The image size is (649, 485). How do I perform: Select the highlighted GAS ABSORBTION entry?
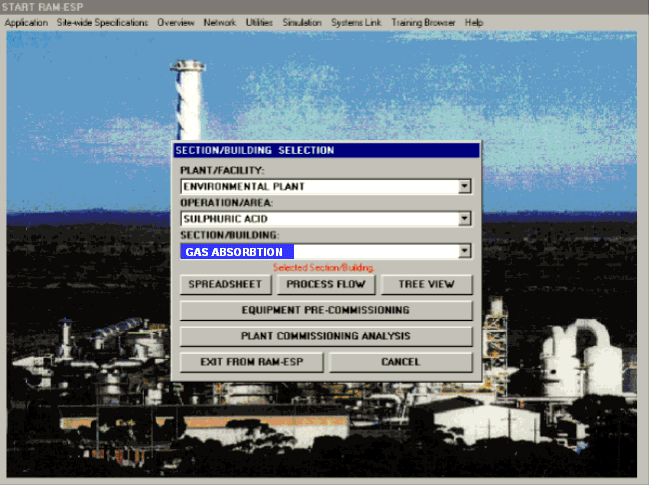click(x=237, y=252)
